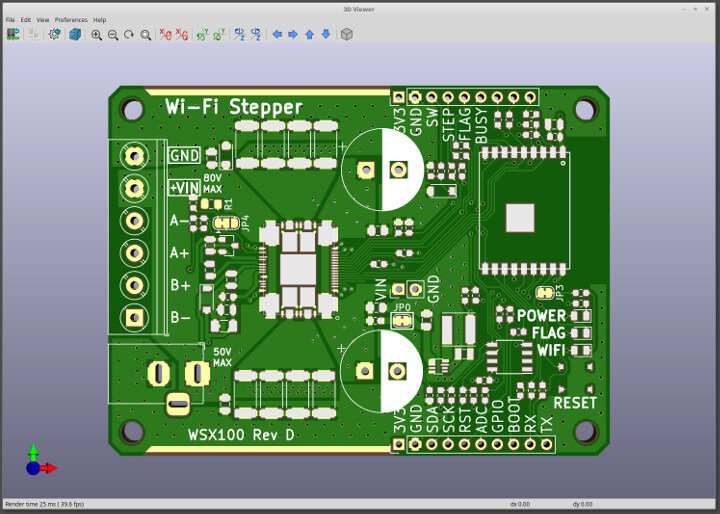The image size is (720, 514).
Task: Click the "Wi-Fi Stepper" silkscreen text on the board
Action: point(234,107)
